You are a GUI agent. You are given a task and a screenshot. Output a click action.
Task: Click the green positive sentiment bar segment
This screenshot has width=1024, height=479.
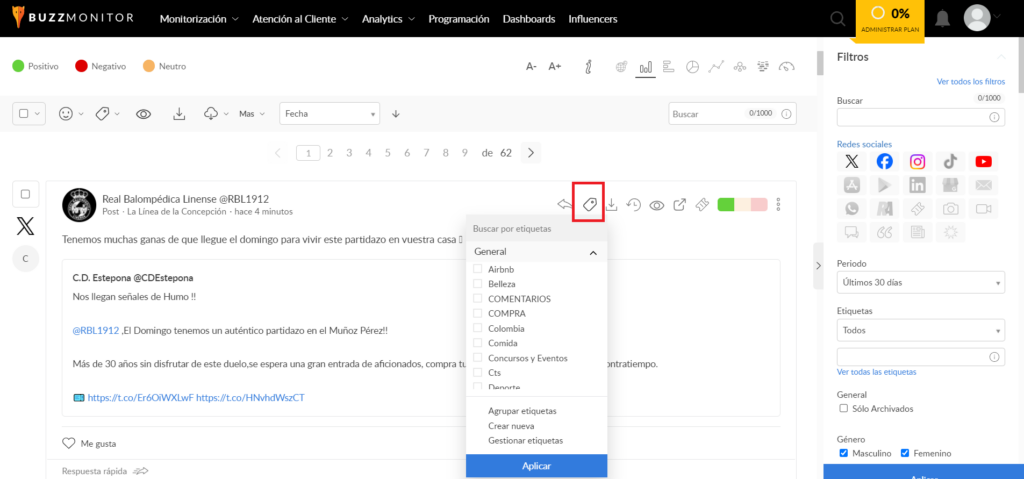(x=726, y=205)
